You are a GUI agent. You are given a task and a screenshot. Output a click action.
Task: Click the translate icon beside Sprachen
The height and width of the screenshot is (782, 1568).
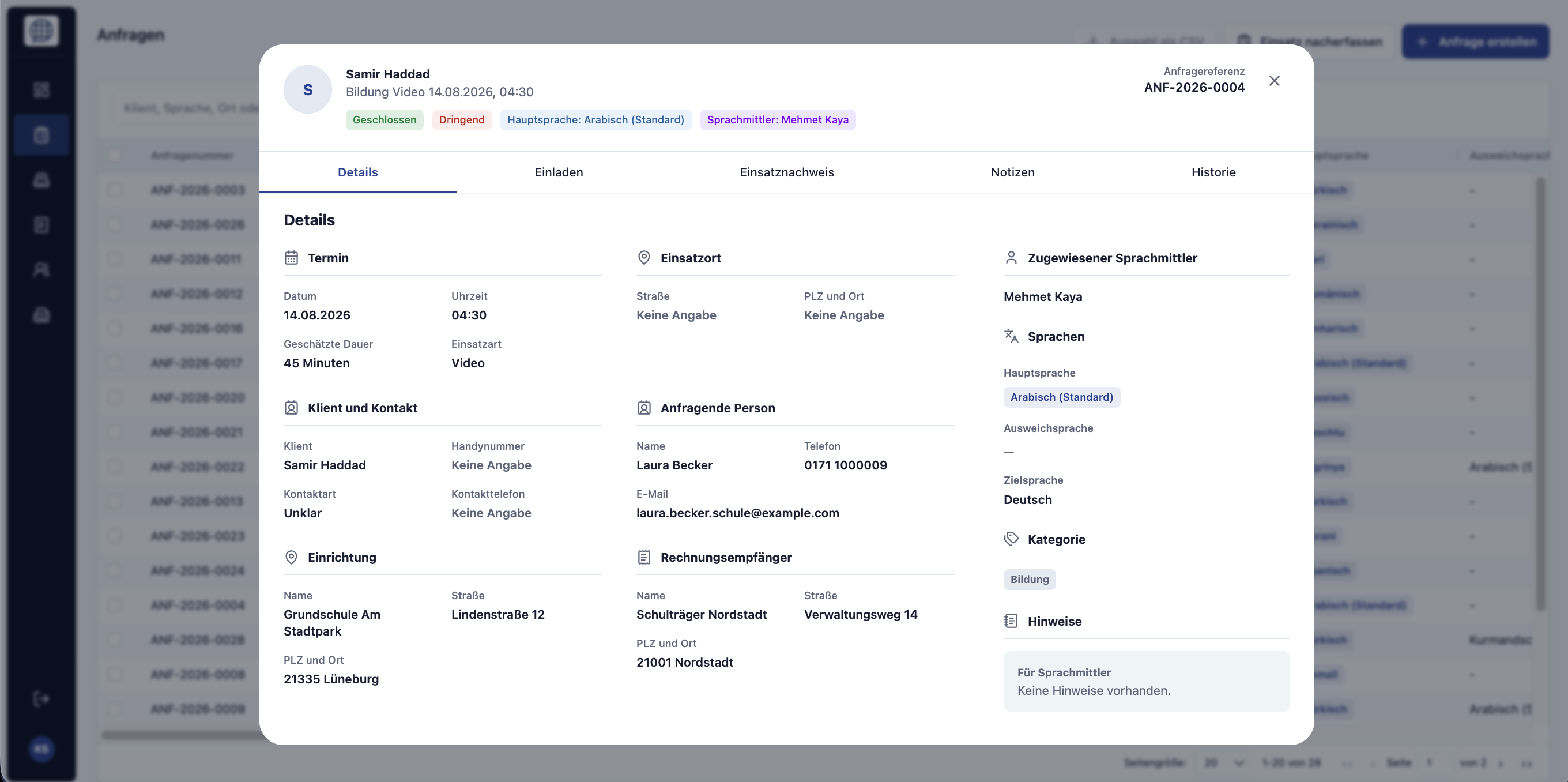click(1011, 336)
